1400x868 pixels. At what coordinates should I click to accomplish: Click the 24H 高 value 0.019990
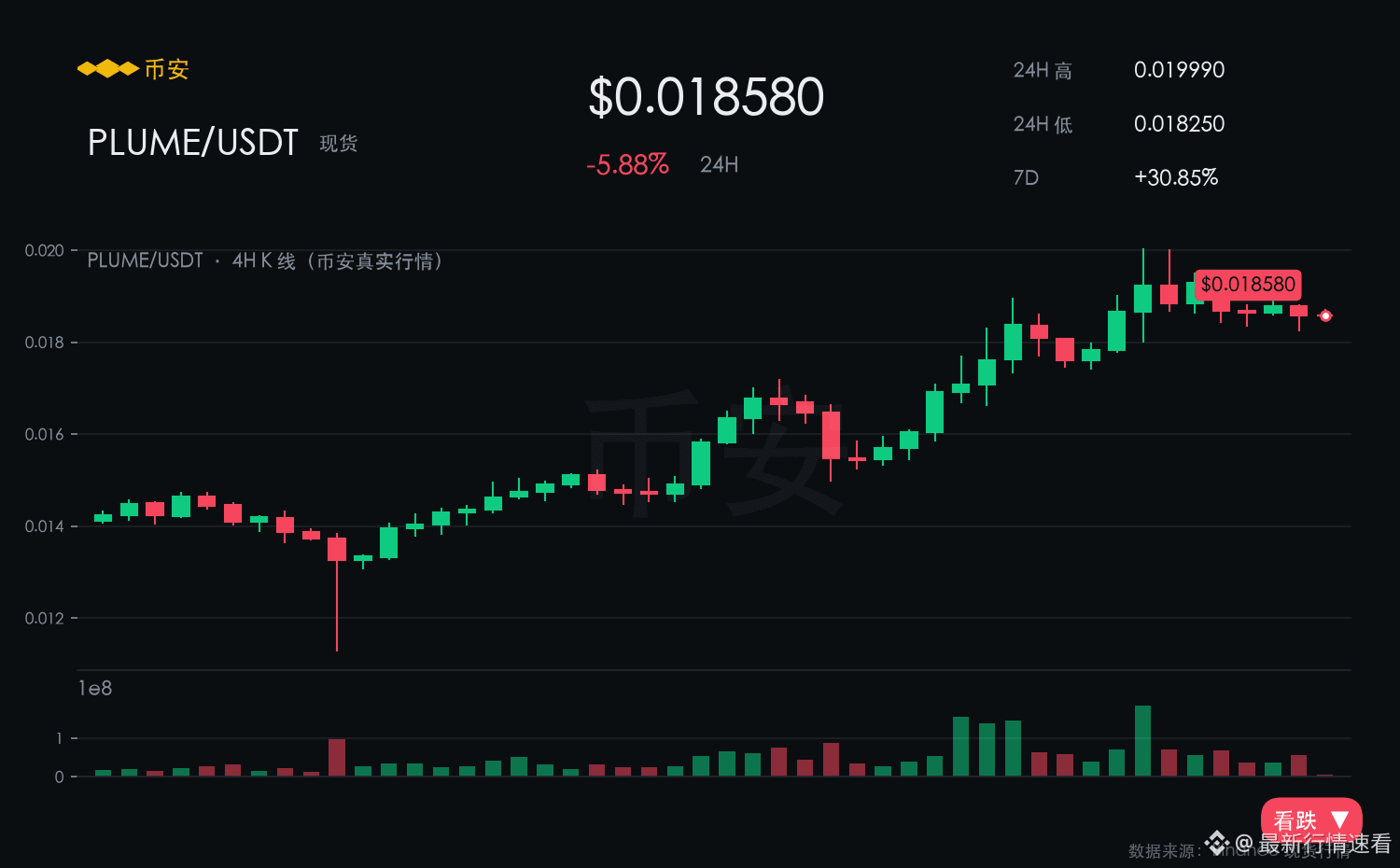pos(1179,70)
